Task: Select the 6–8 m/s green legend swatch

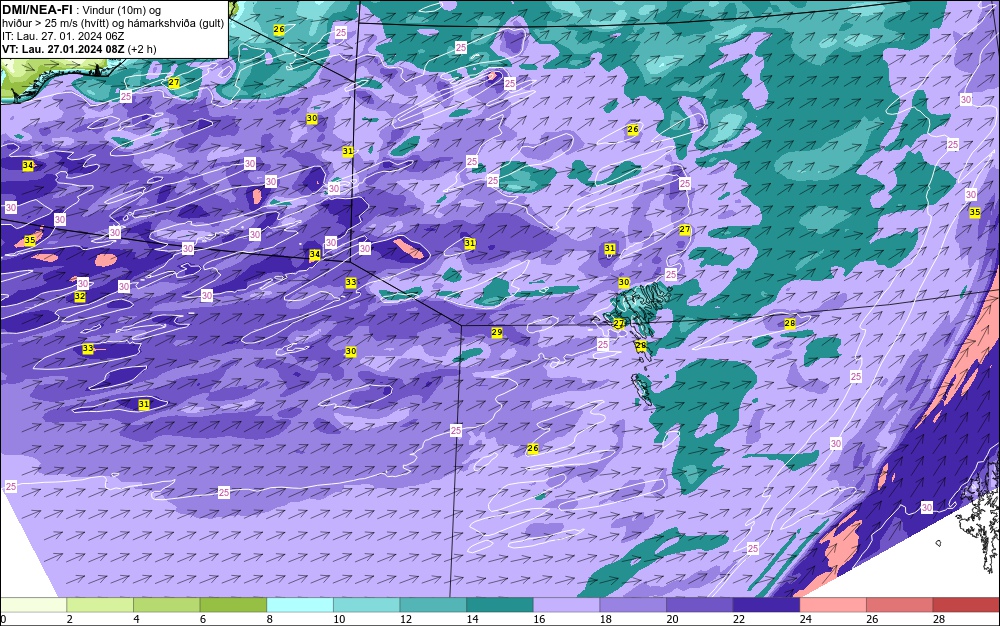Action: coord(233,605)
